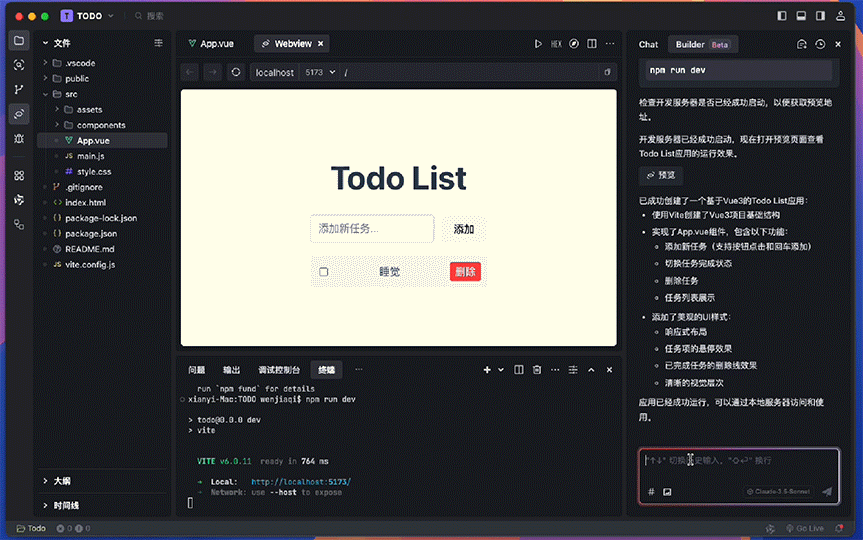
Task: Click the top search bar
Action: [151, 16]
